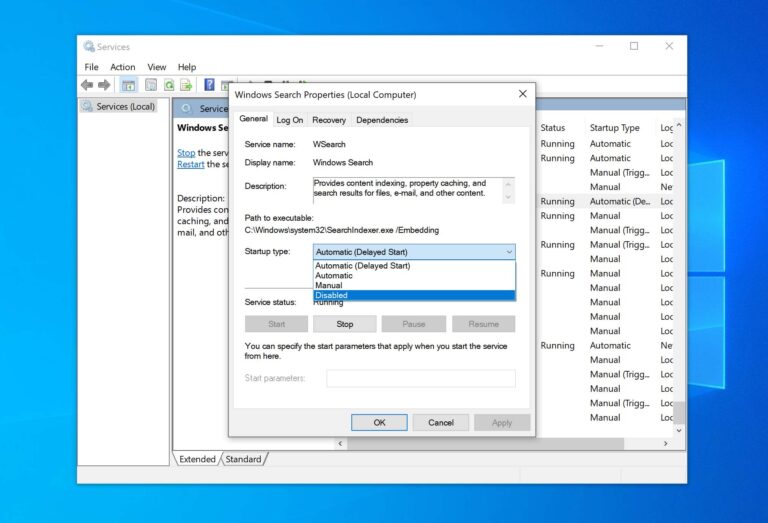Click the Restart the service link
The image size is (768, 523).
pyautogui.click(x=191, y=164)
